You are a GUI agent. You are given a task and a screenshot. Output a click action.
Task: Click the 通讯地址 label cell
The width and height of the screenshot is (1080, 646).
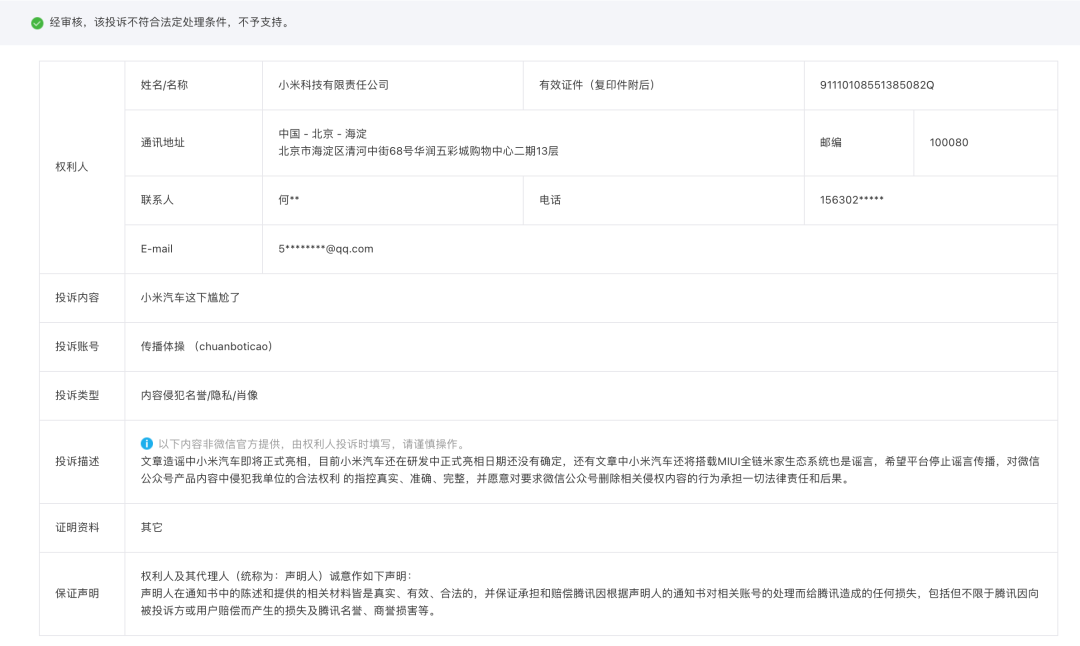pos(194,143)
